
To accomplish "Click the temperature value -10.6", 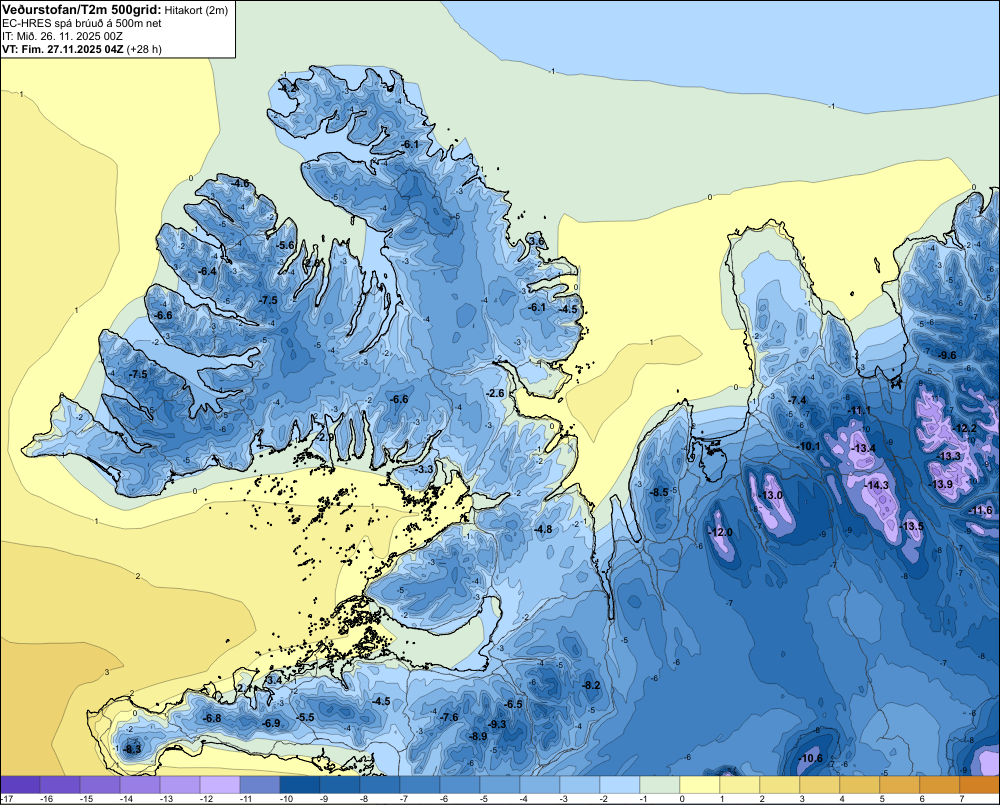I will tap(812, 758).
